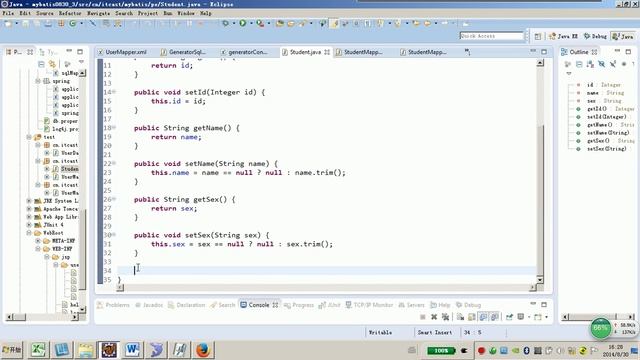
Task: Minimize the Outline view
Action: [617, 51]
